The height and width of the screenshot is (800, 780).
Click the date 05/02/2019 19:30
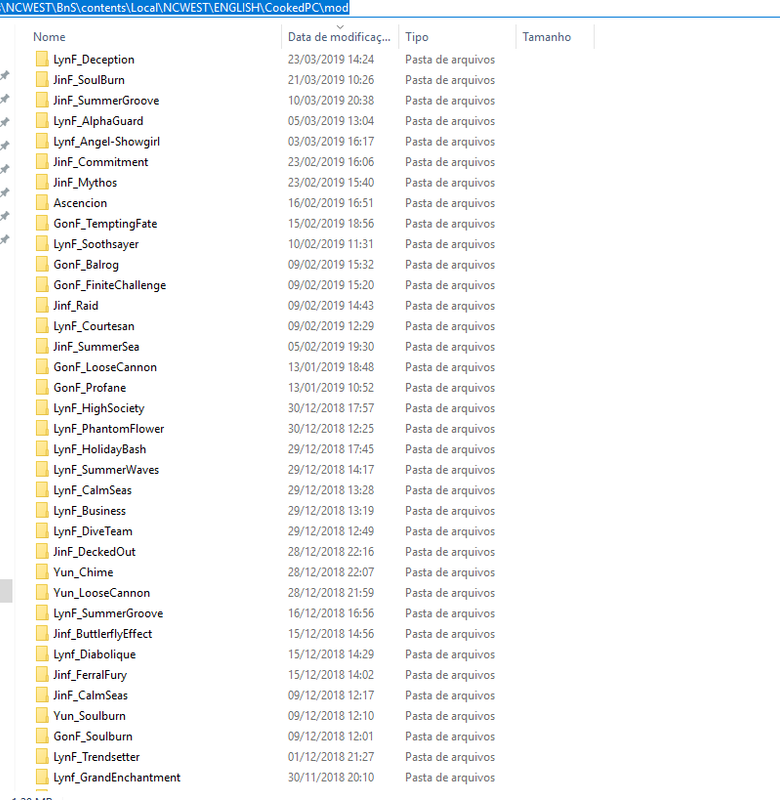(331, 346)
